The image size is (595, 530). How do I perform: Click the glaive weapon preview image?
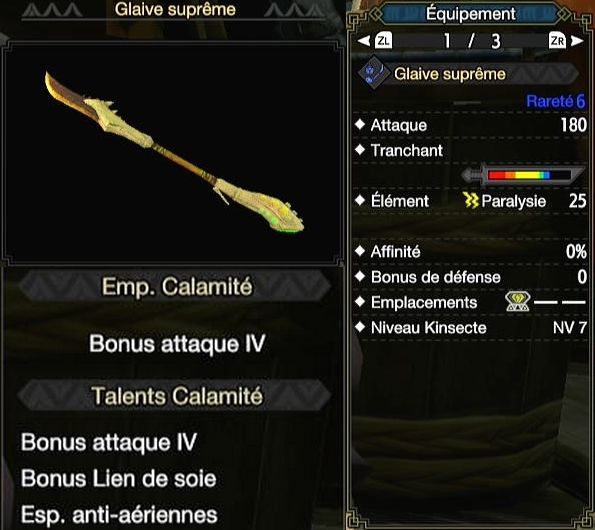pos(174,152)
